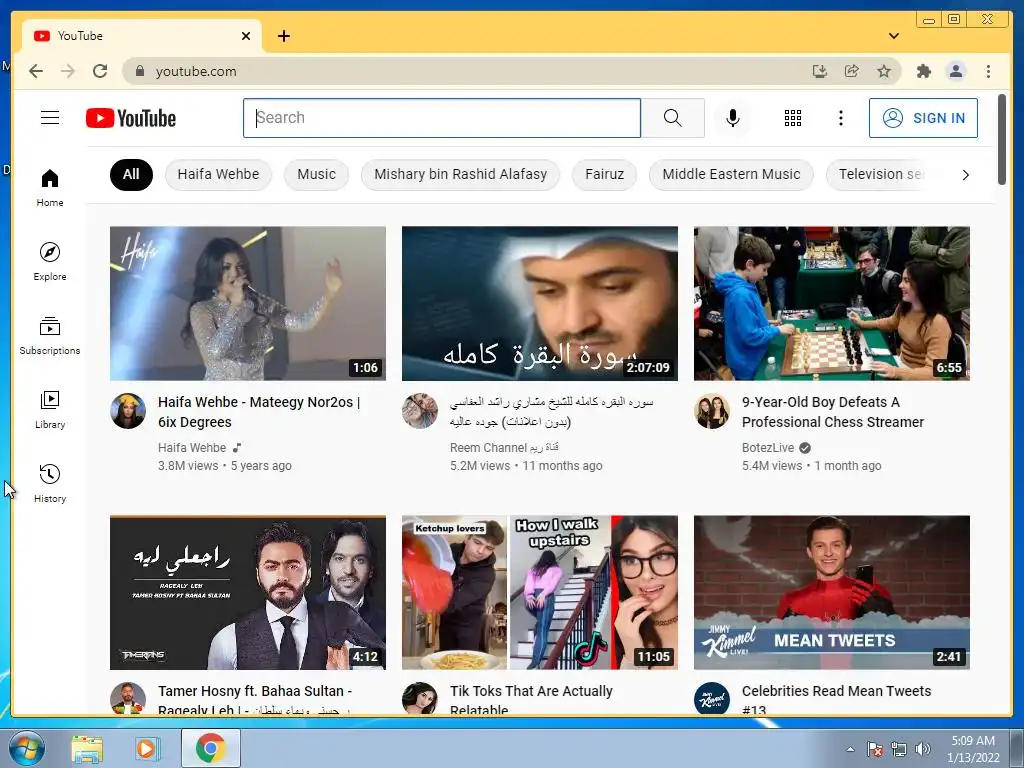Select the Middle Eastern Music chip
1024x768 pixels.
click(x=731, y=174)
